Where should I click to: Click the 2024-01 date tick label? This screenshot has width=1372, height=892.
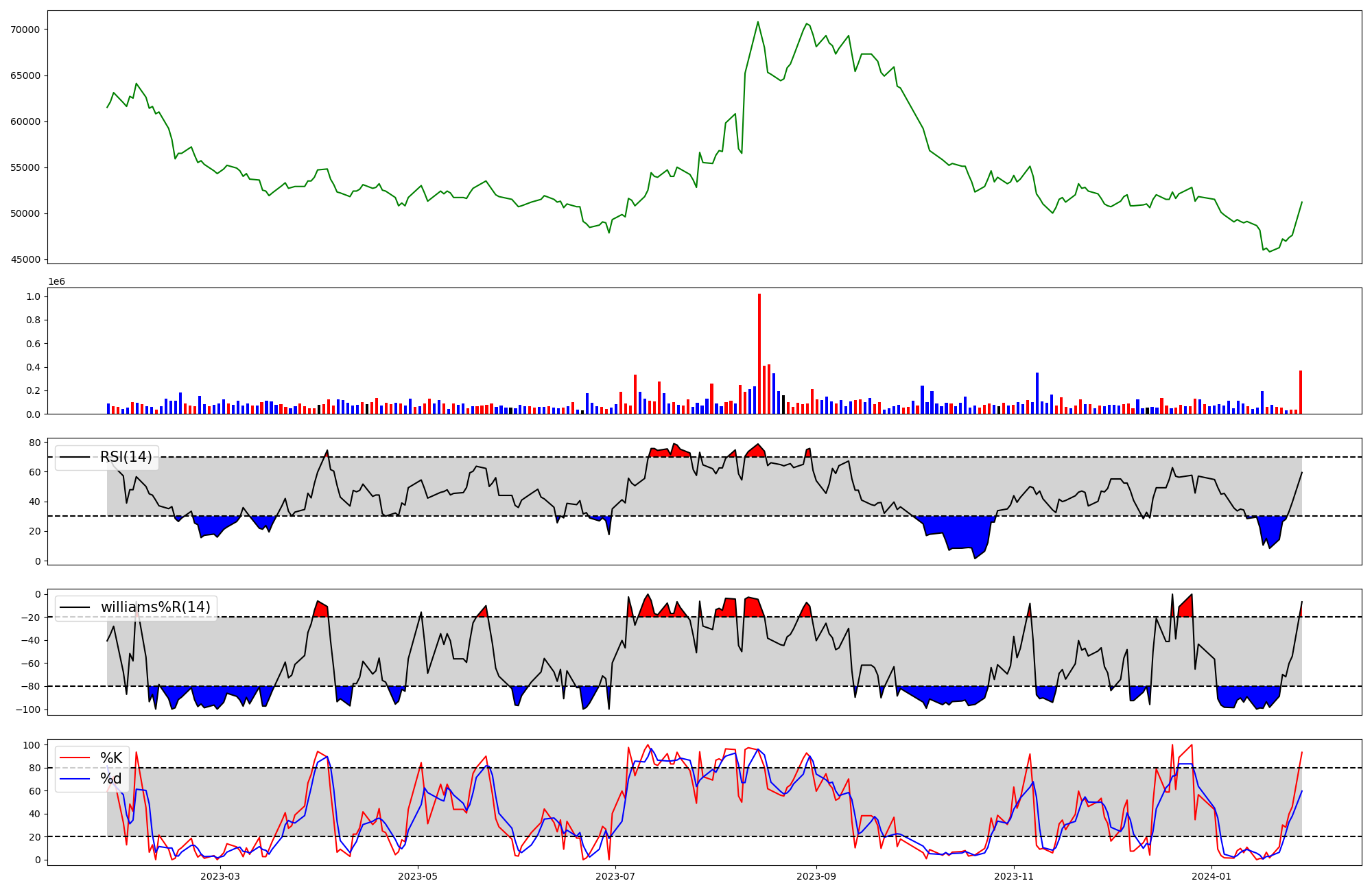point(1211,876)
